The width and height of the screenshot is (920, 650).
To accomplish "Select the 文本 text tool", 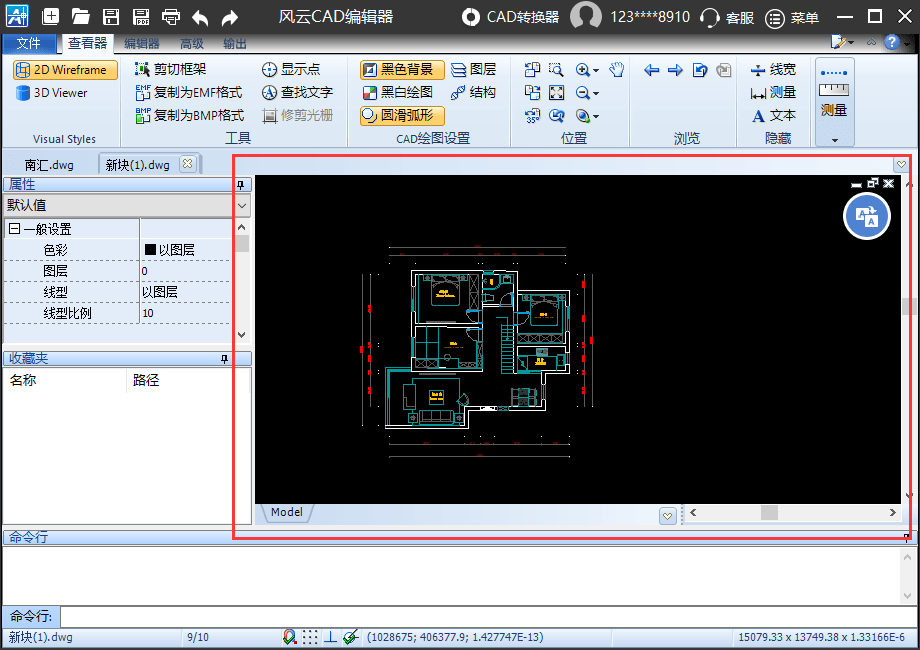I will click(773, 115).
